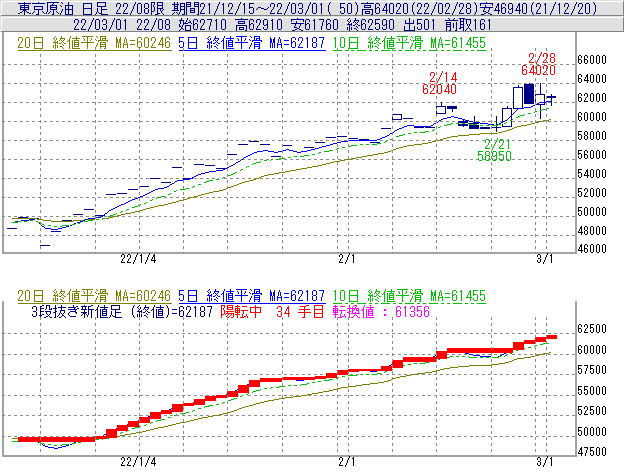Click the upper 20日 終値平滑 MA=60246 legend
Image resolution: width=624 pixels, height=475 pixels.
click(94, 43)
